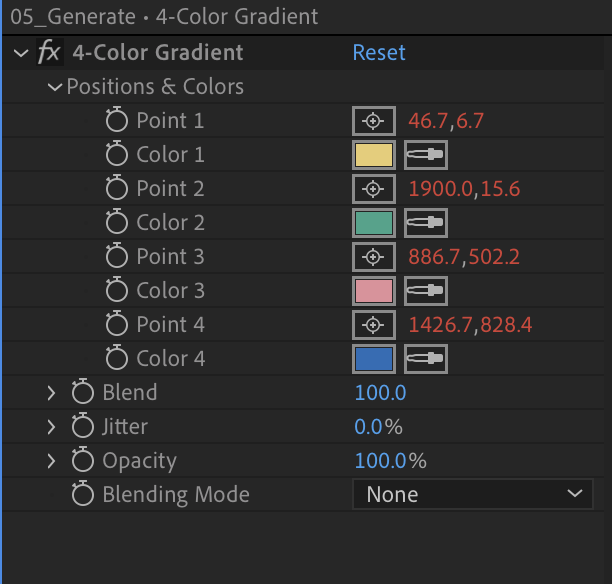This screenshot has height=584, width=612.
Task: Click the Point 3 value 886.7,502.2
Action: pos(464,256)
